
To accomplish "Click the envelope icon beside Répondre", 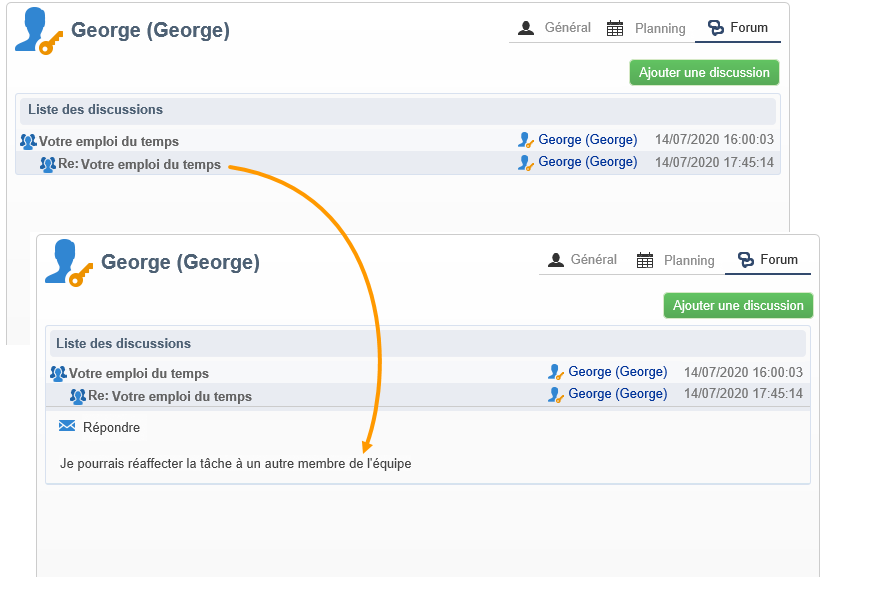I will tap(67, 426).
